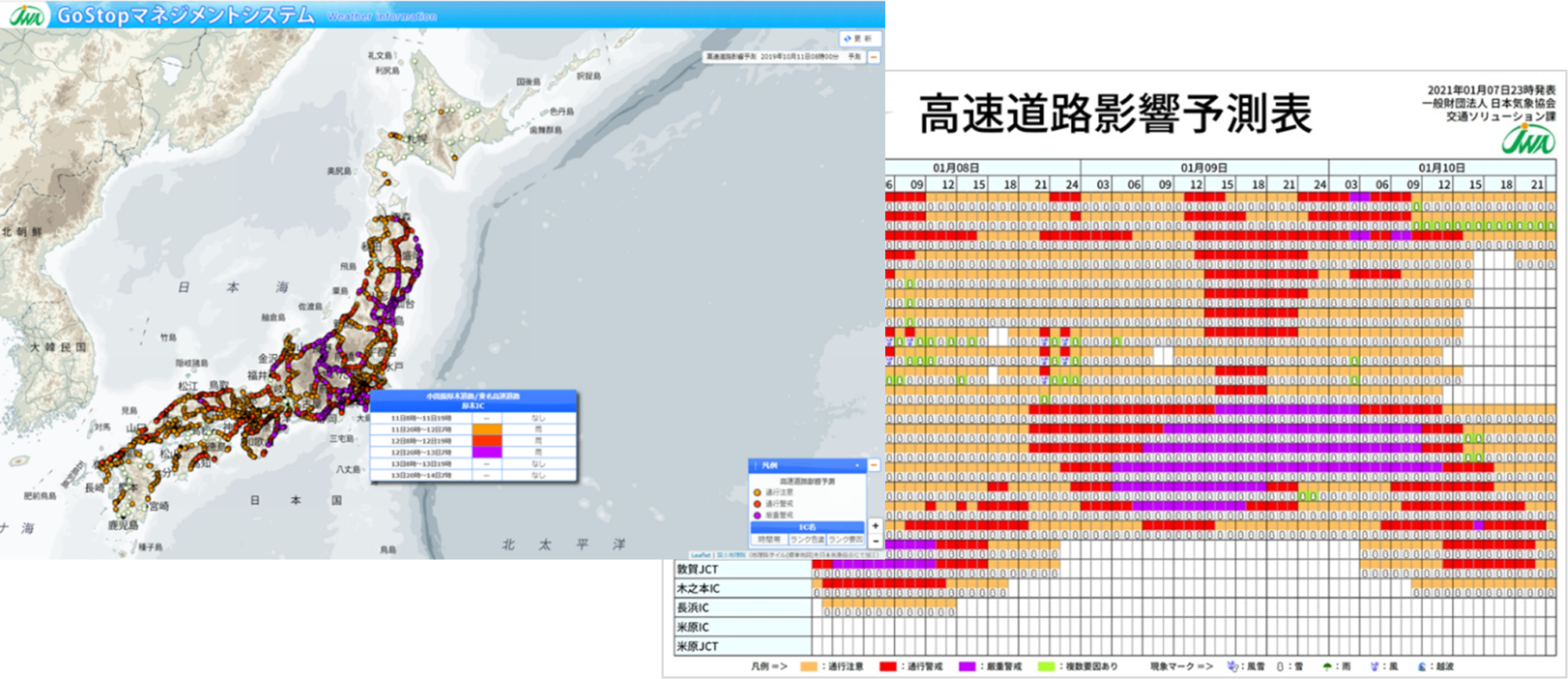Click the 高速道路影響予測 date-time bar on the map
This screenshot has width=1568, height=679.
pyautogui.click(x=783, y=57)
